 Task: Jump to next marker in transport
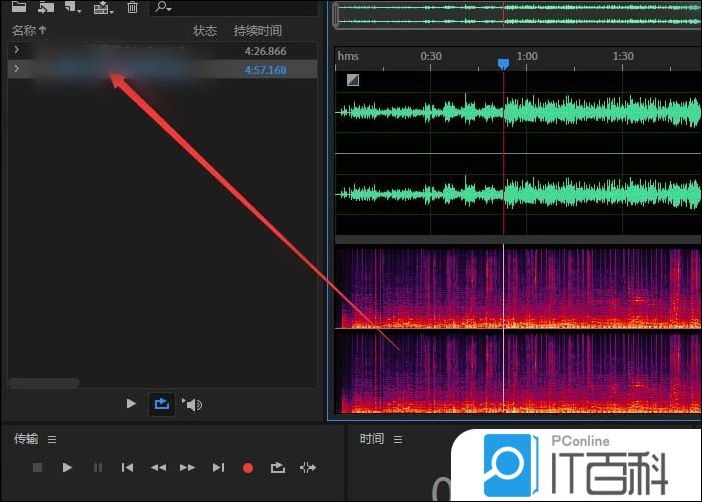coord(218,467)
